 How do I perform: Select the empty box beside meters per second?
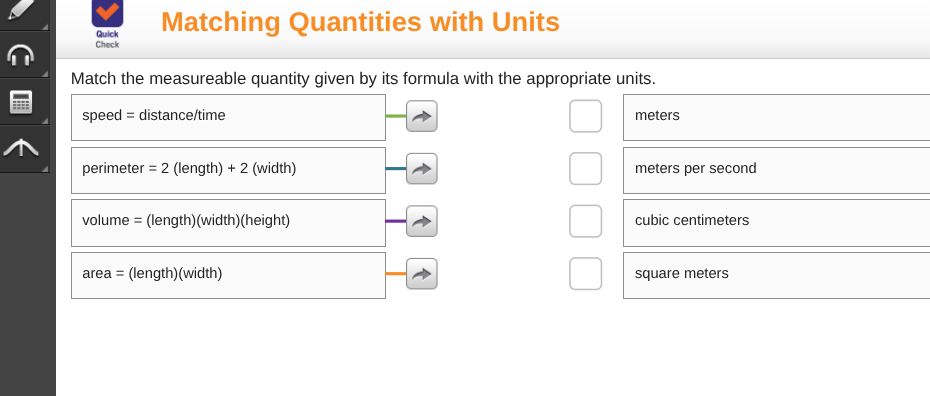point(585,169)
